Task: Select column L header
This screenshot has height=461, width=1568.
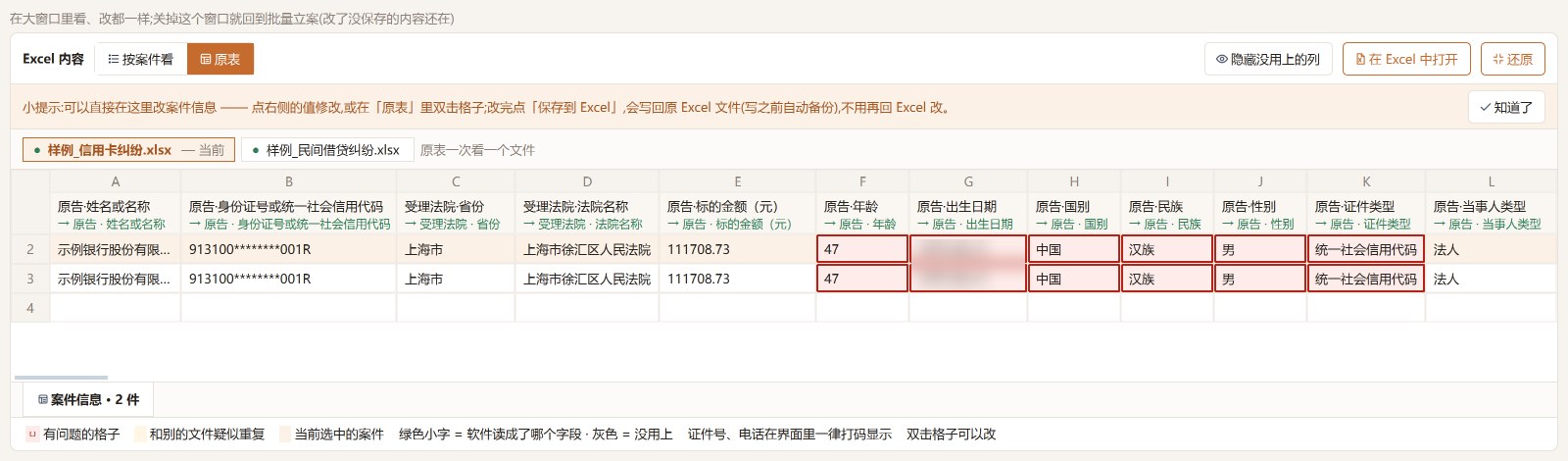Action: [1491, 181]
